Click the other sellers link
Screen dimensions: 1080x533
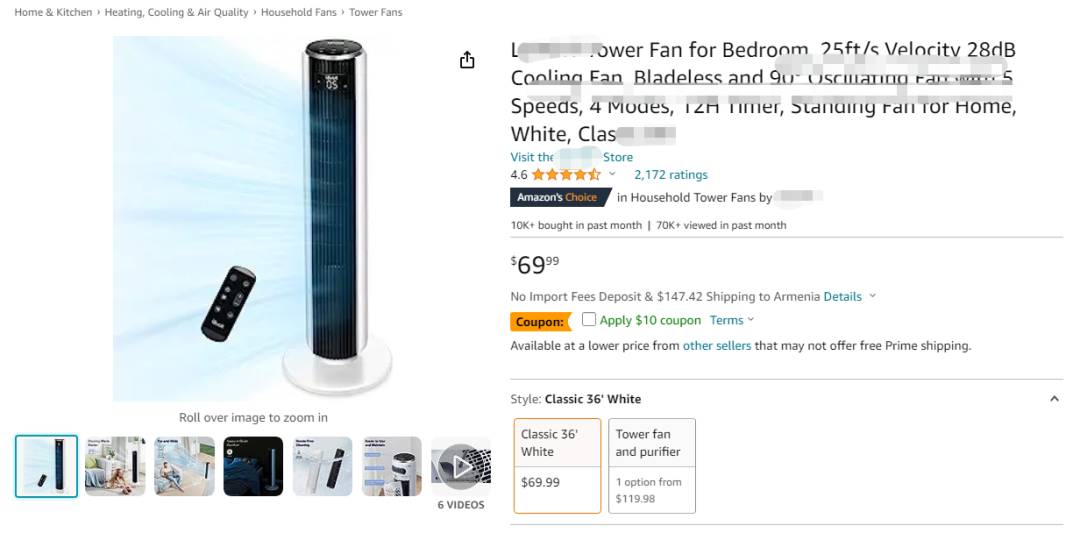[716, 346]
